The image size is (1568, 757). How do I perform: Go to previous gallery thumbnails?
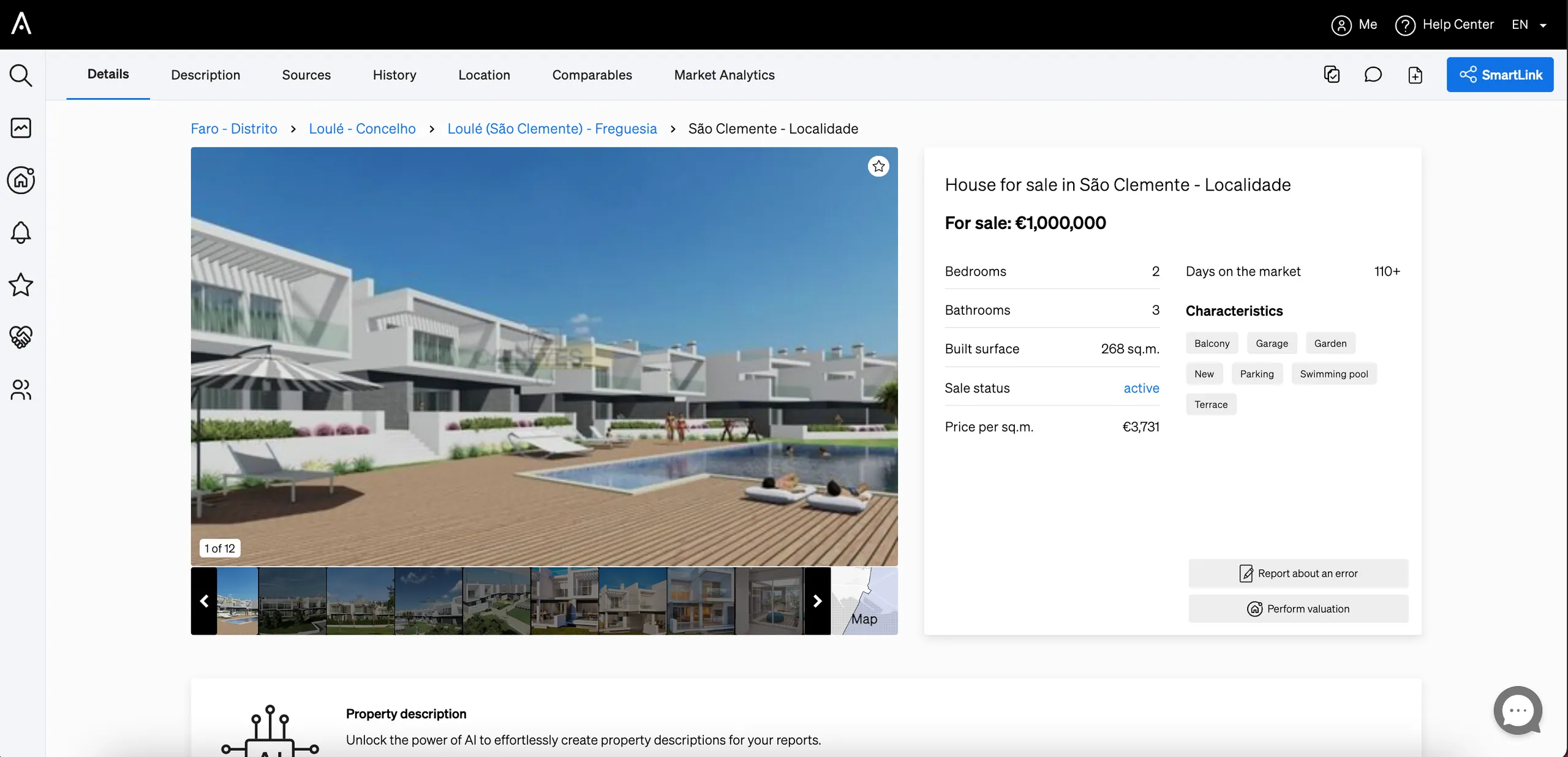point(204,601)
